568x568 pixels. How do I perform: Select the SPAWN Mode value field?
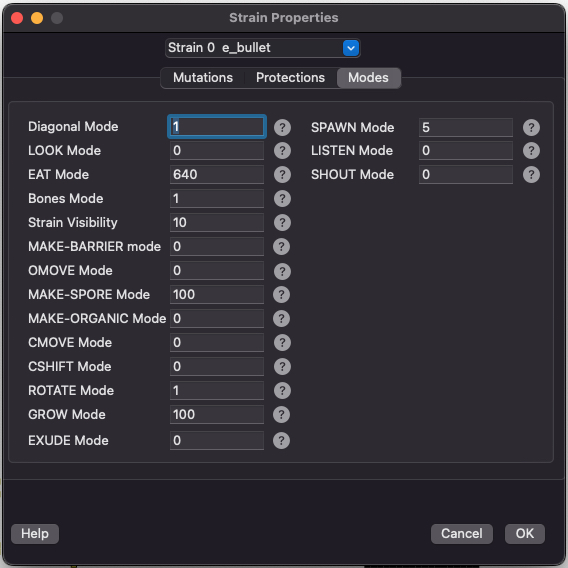pyautogui.click(x=465, y=128)
